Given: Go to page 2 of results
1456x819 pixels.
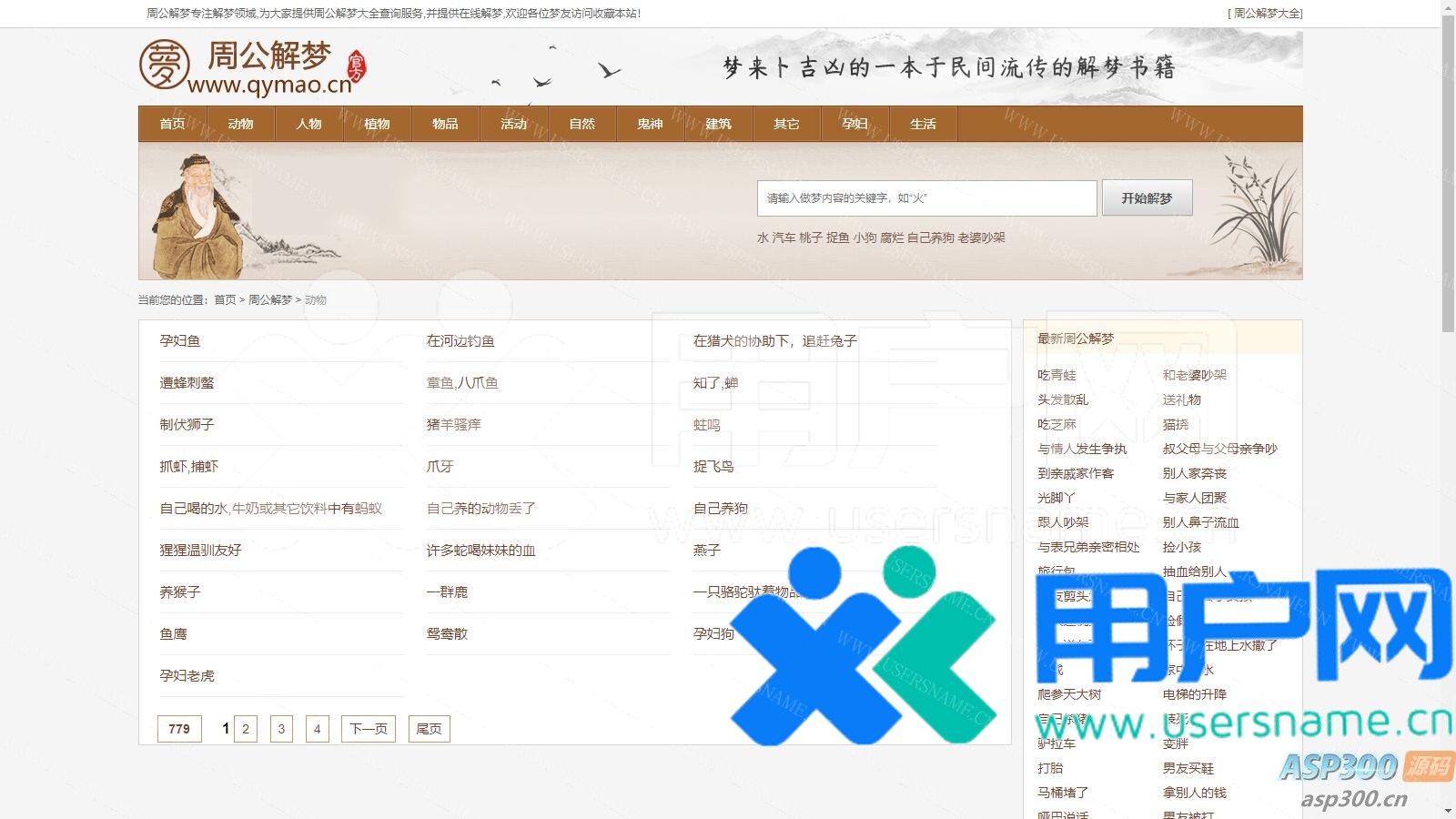Looking at the screenshot, I should [246, 729].
